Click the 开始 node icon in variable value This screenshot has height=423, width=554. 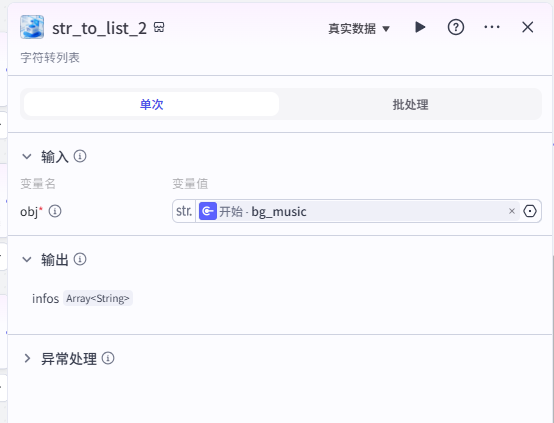[208, 211]
